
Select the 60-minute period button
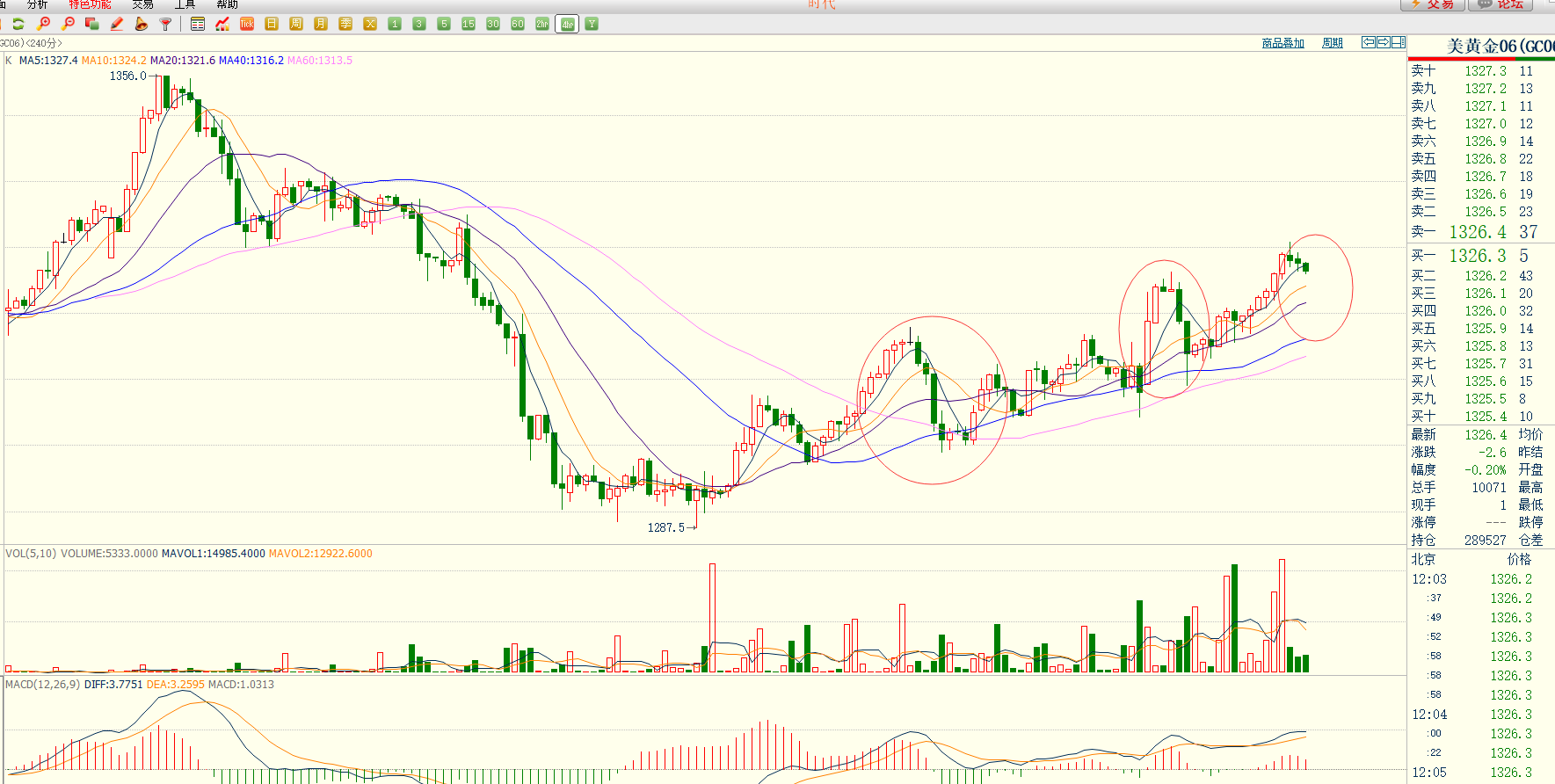tap(518, 24)
